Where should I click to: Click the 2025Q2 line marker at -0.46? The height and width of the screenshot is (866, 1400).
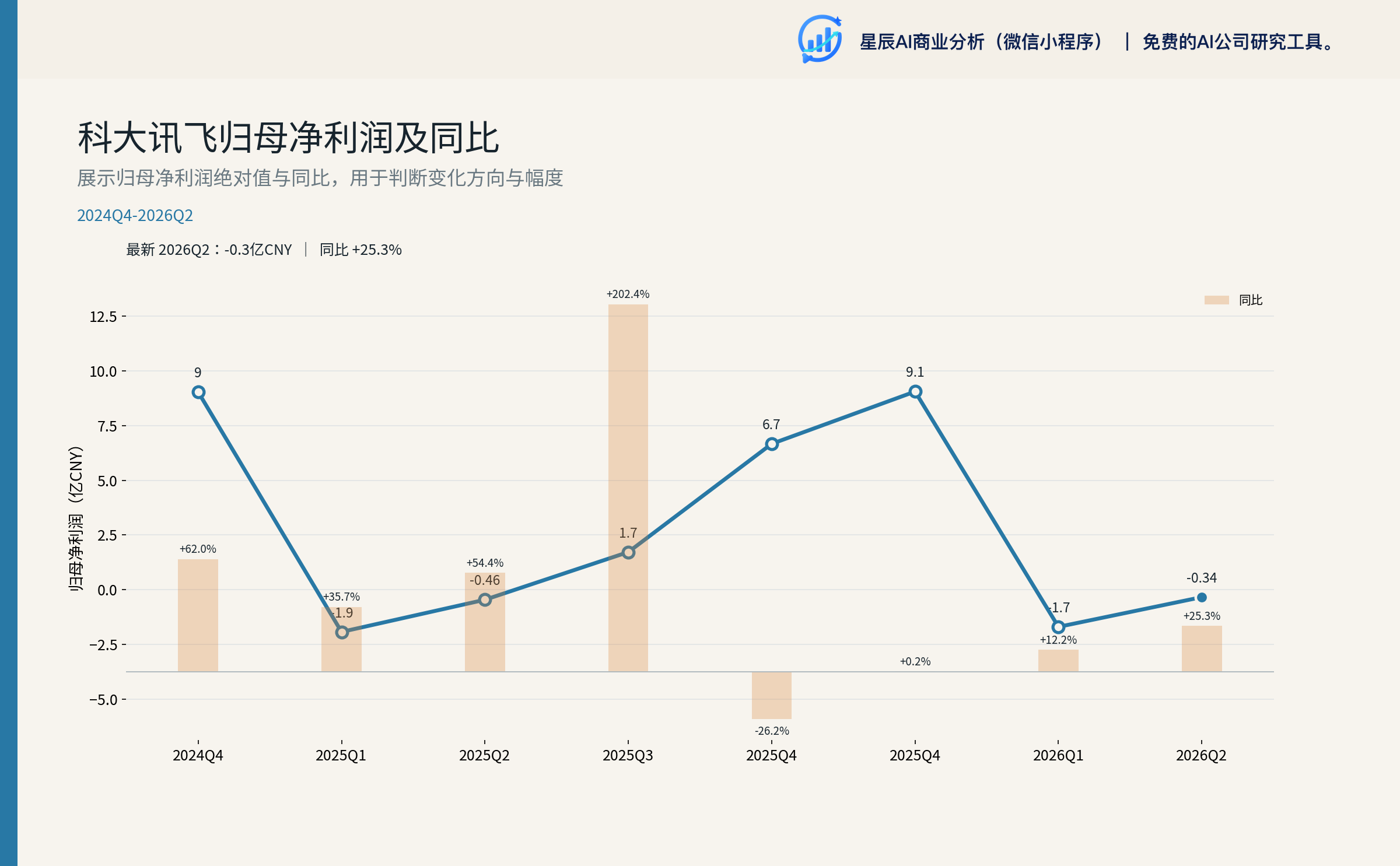point(485,599)
